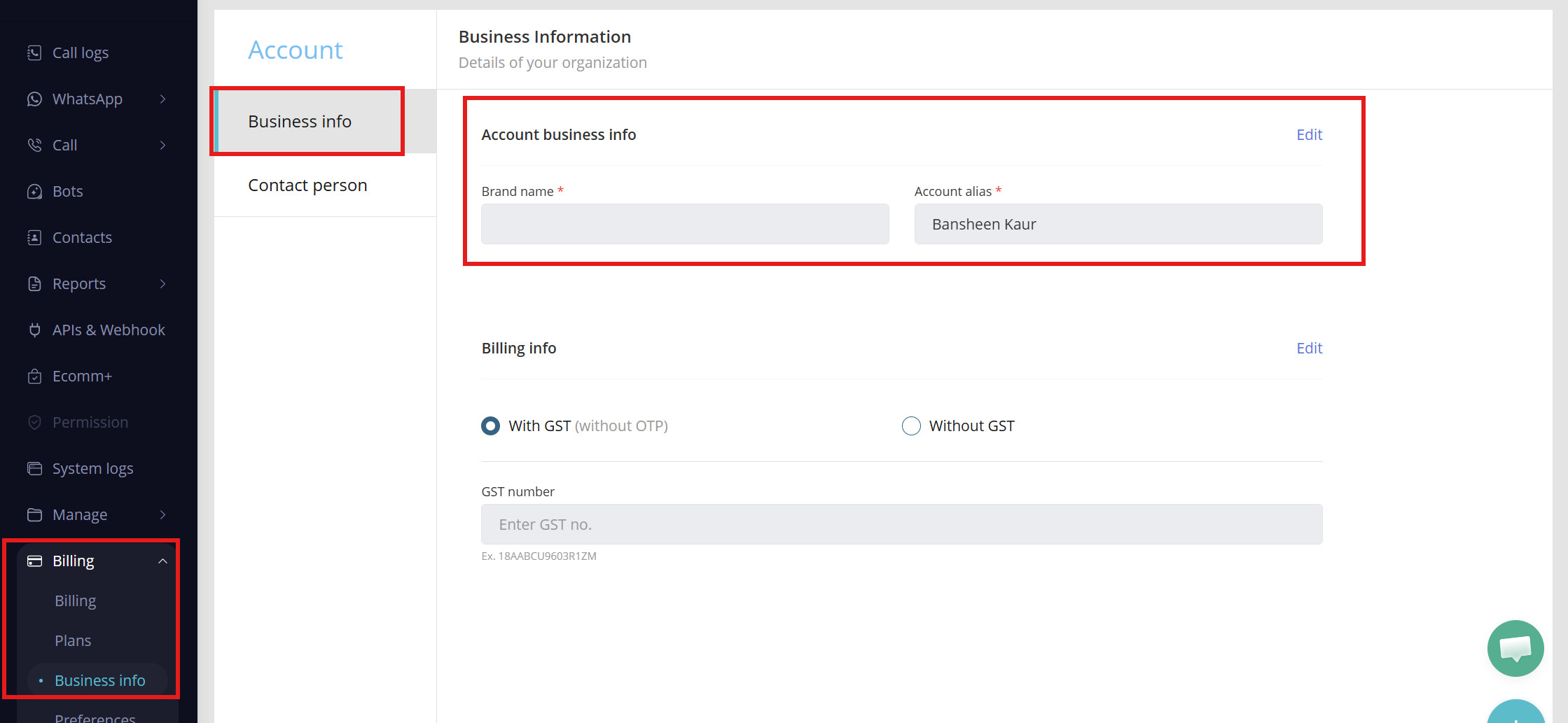Select the With GST radio button
The image size is (1568, 723).
491,426
